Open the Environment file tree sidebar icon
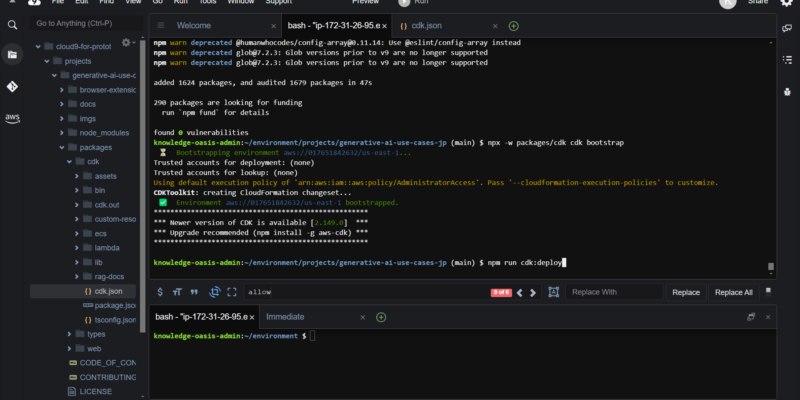The width and height of the screenshot is (800, 400). click(x=13, y=56)
